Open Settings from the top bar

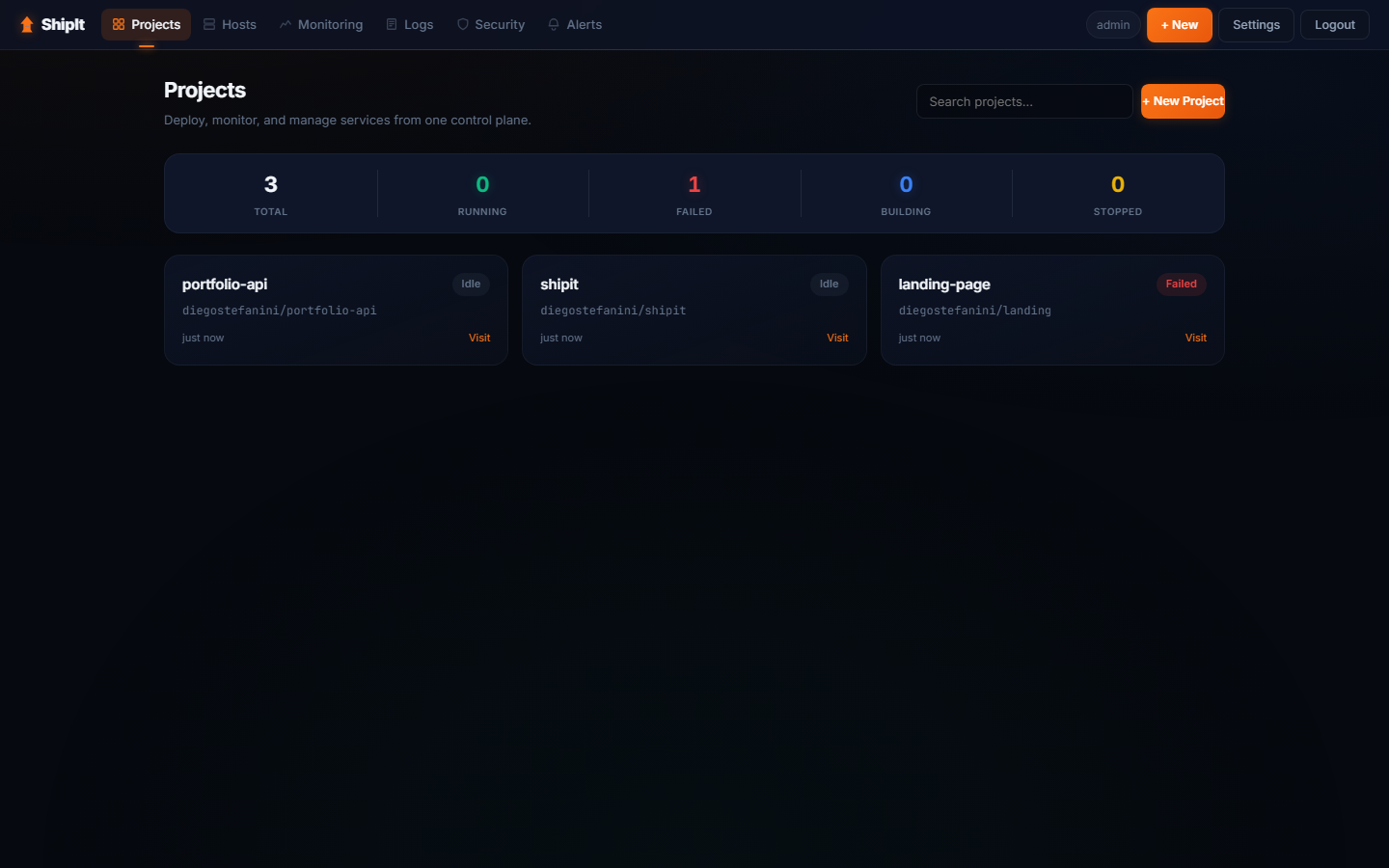[x=1255, y=24]
